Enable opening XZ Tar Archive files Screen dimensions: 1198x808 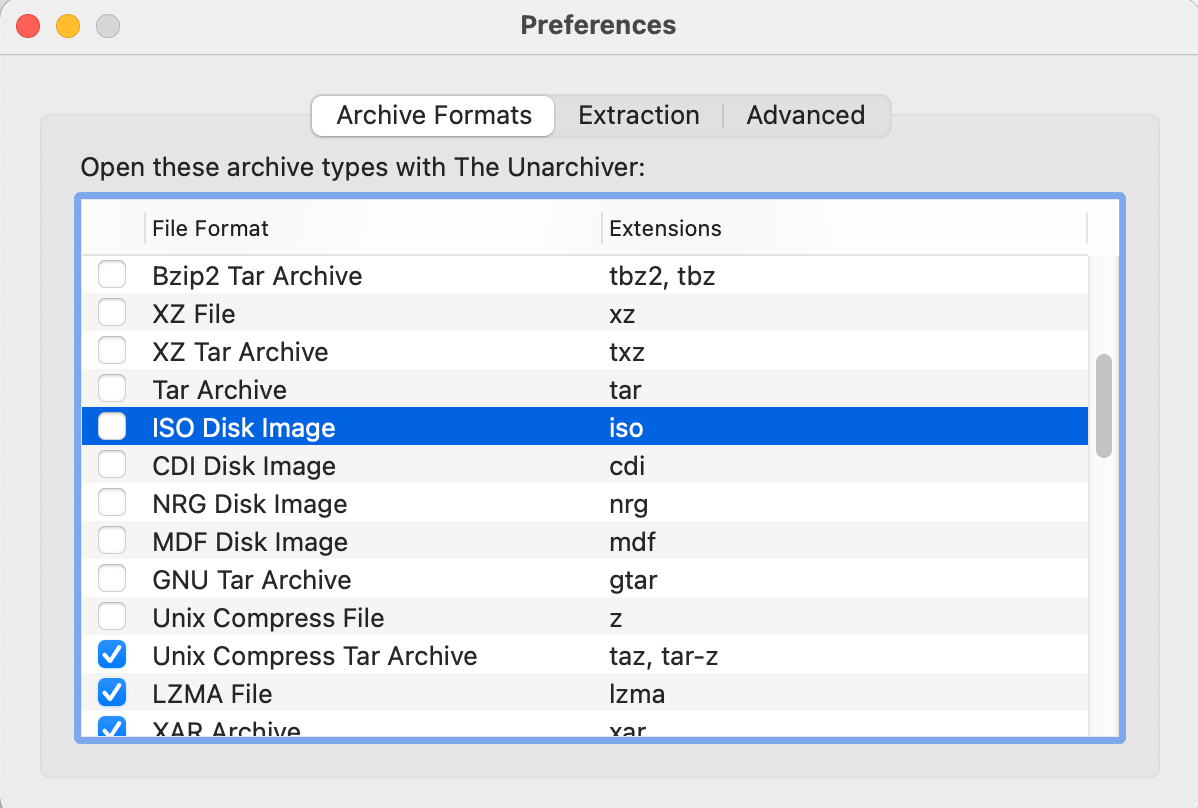(112, 350)
